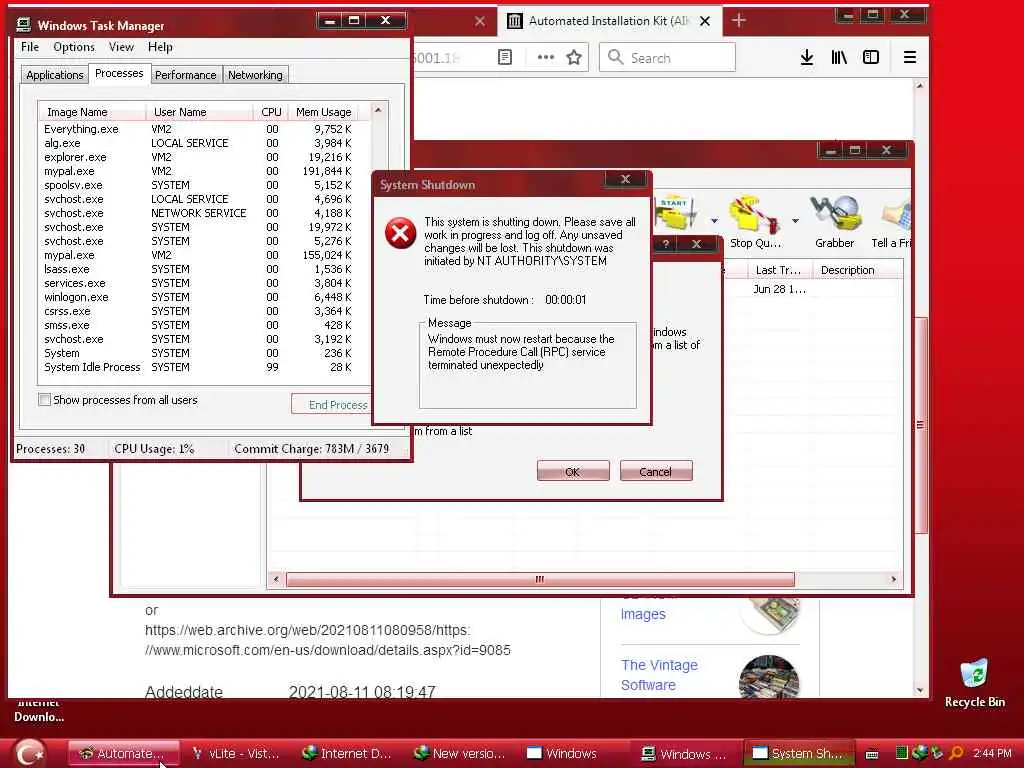Click the End Process button
This screenshot has width=1024, height=768.
(332, 405)
